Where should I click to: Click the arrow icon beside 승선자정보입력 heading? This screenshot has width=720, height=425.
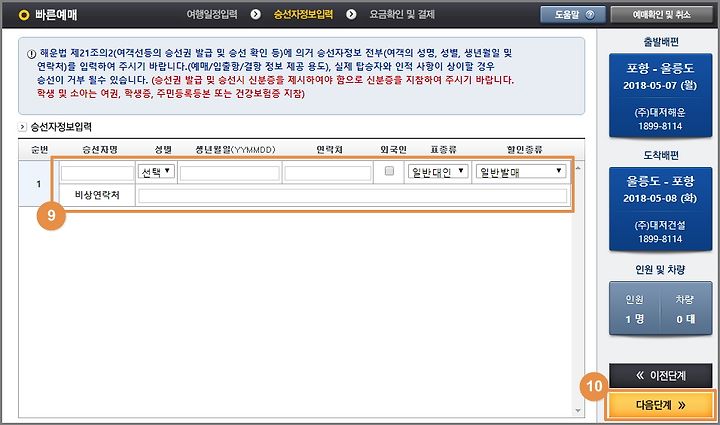coord(22,127)
